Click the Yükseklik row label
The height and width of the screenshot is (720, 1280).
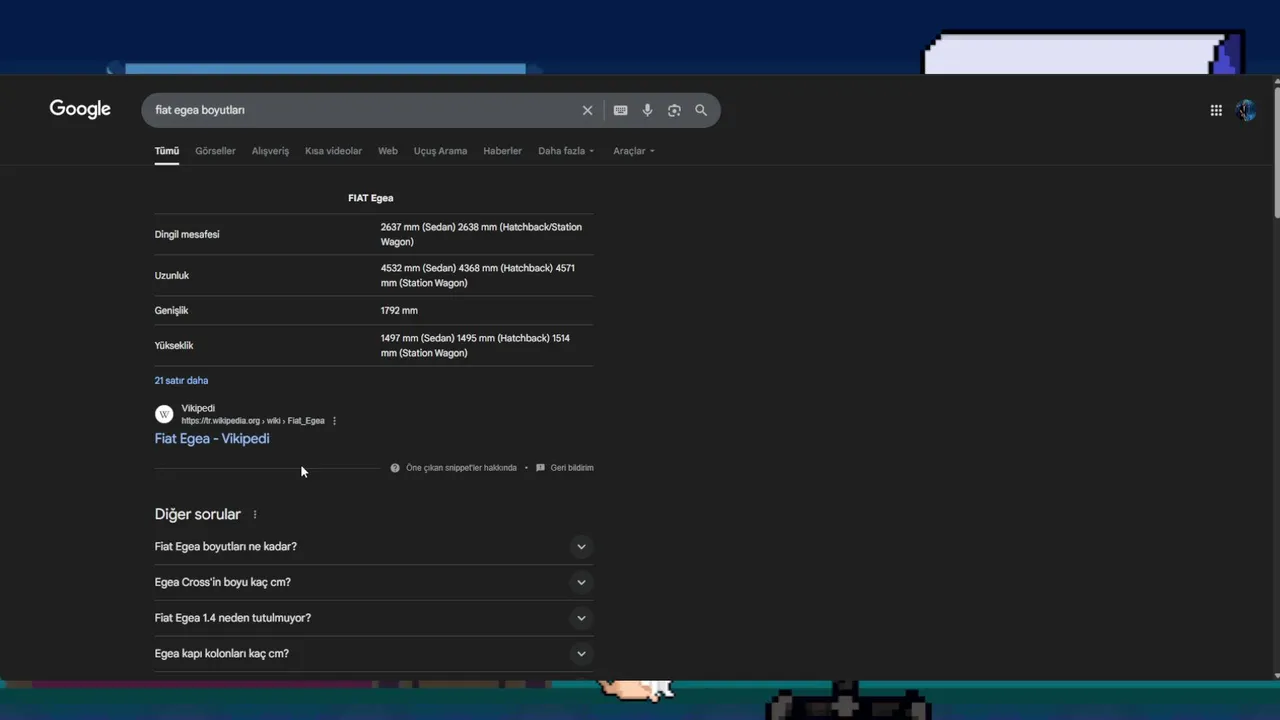(174, 345)
